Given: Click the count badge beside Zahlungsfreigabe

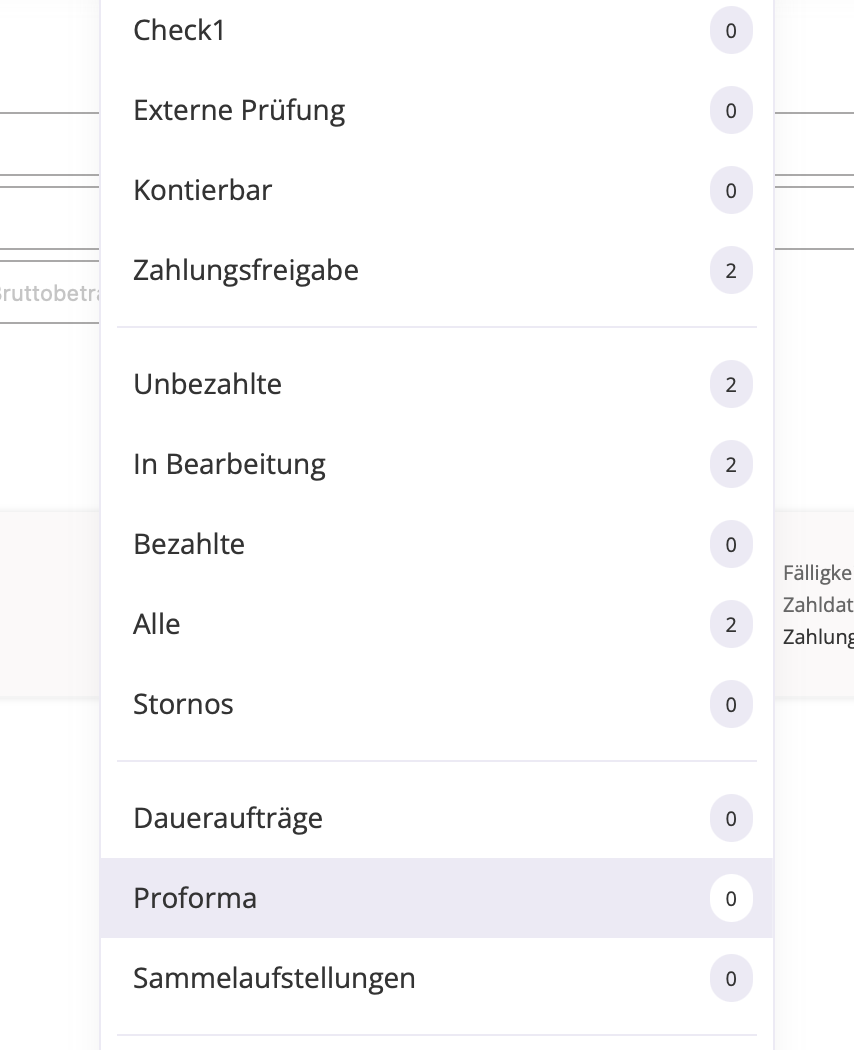Looking at the screenshot, I should (x=731, y=271).
